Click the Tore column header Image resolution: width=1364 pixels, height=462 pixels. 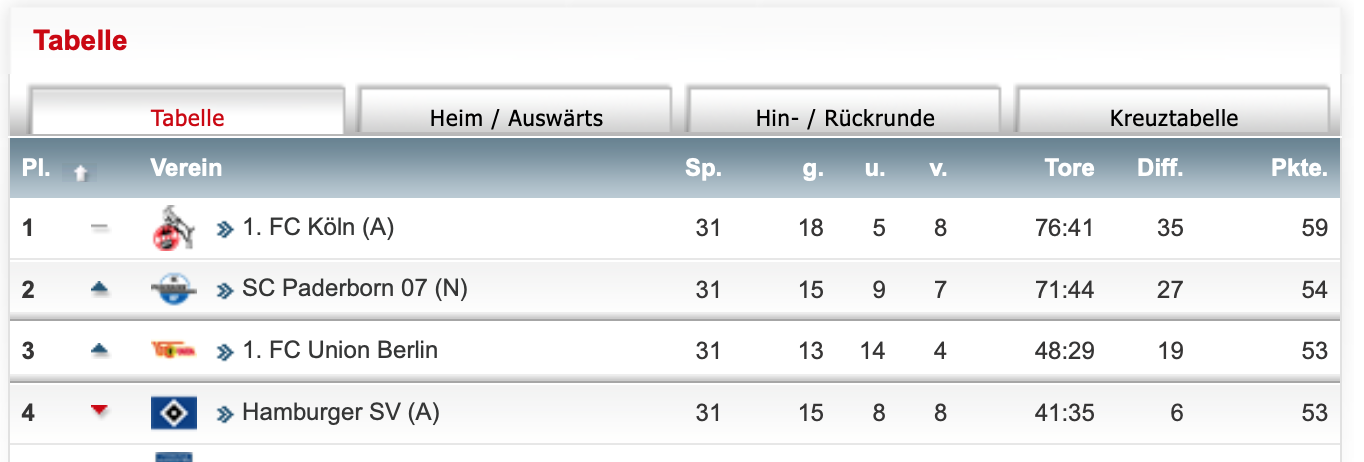[1069, 168]
